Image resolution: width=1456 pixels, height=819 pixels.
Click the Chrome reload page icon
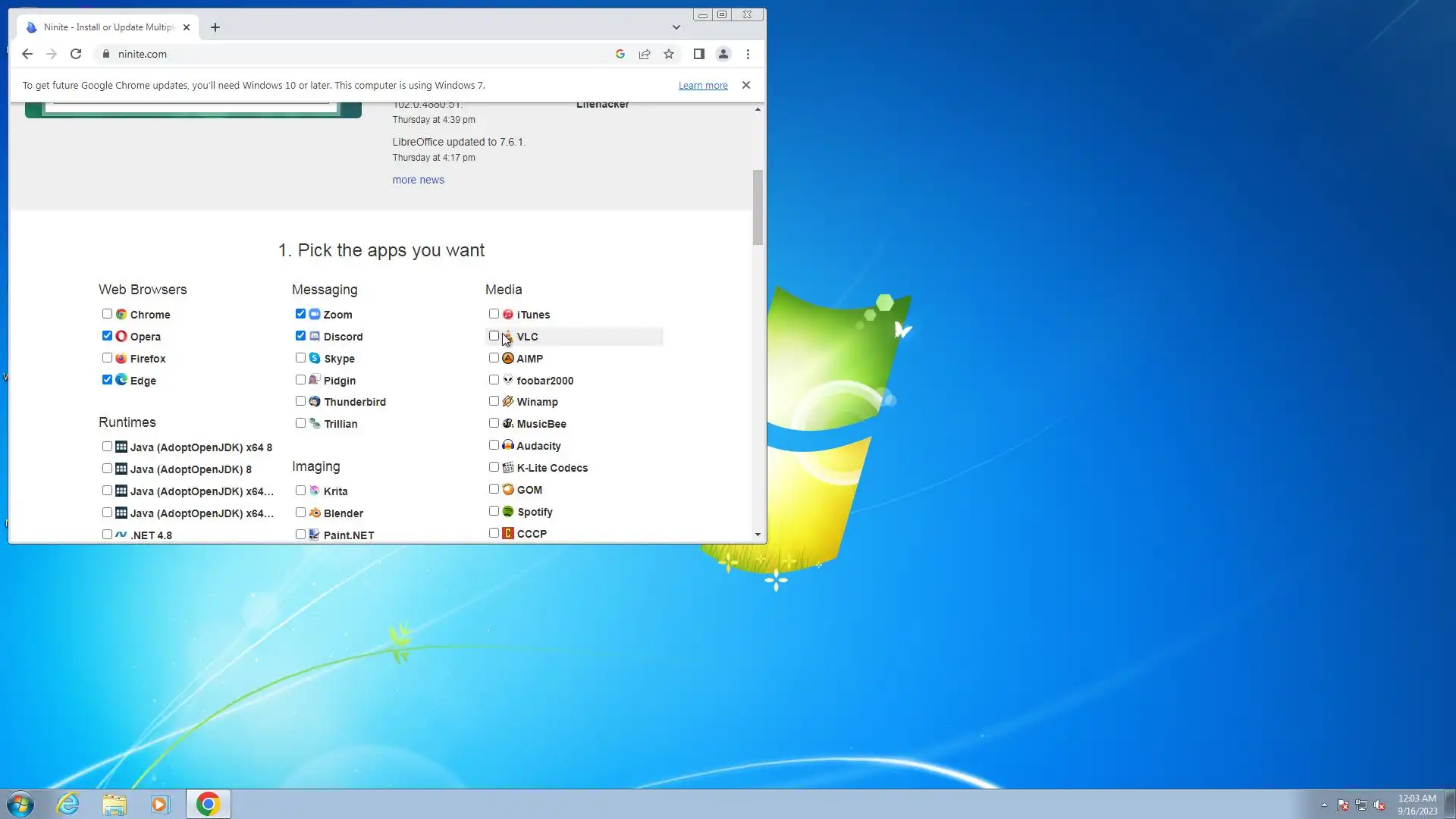pos(76,54)
